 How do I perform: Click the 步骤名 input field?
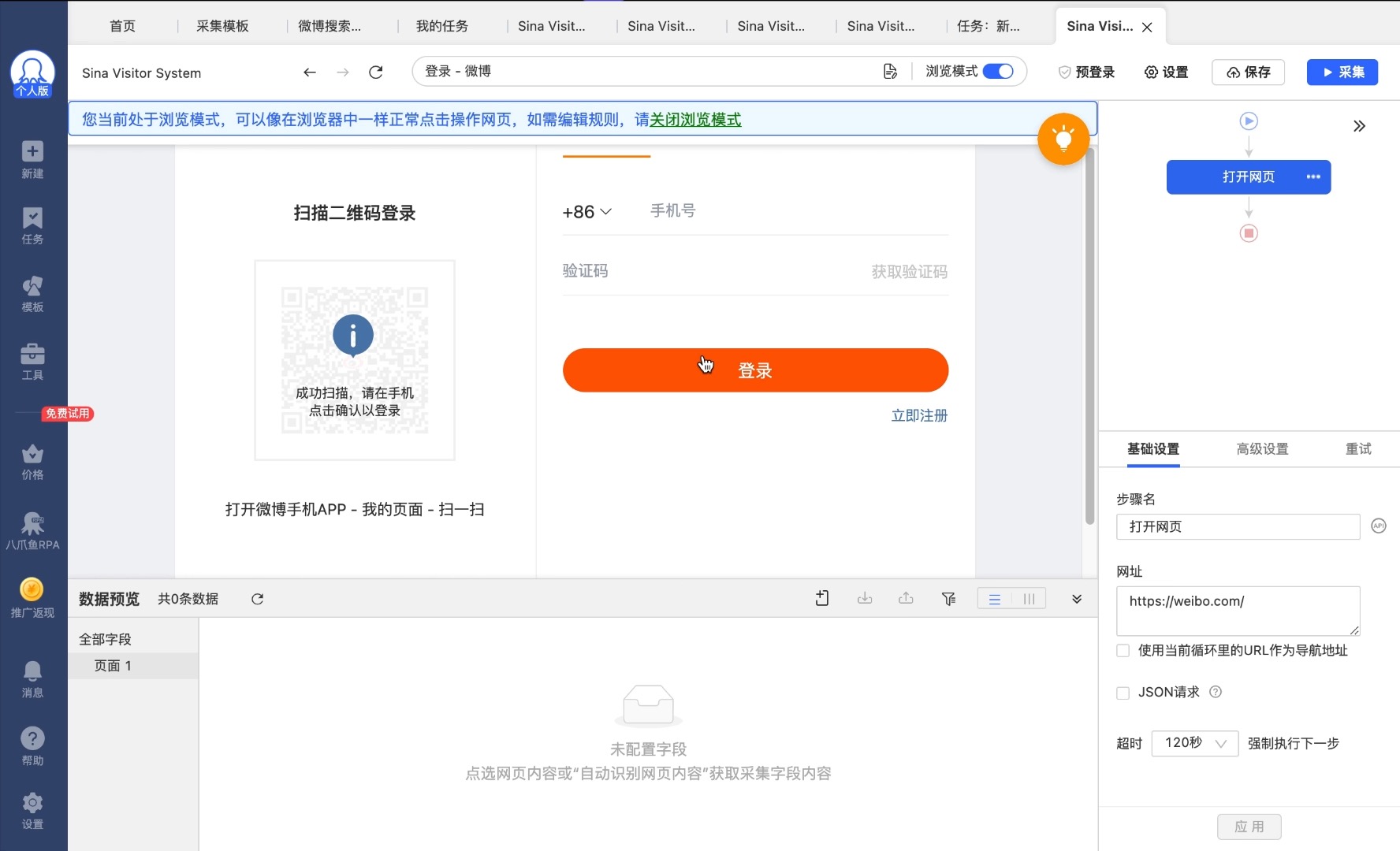click(1238, 527)
